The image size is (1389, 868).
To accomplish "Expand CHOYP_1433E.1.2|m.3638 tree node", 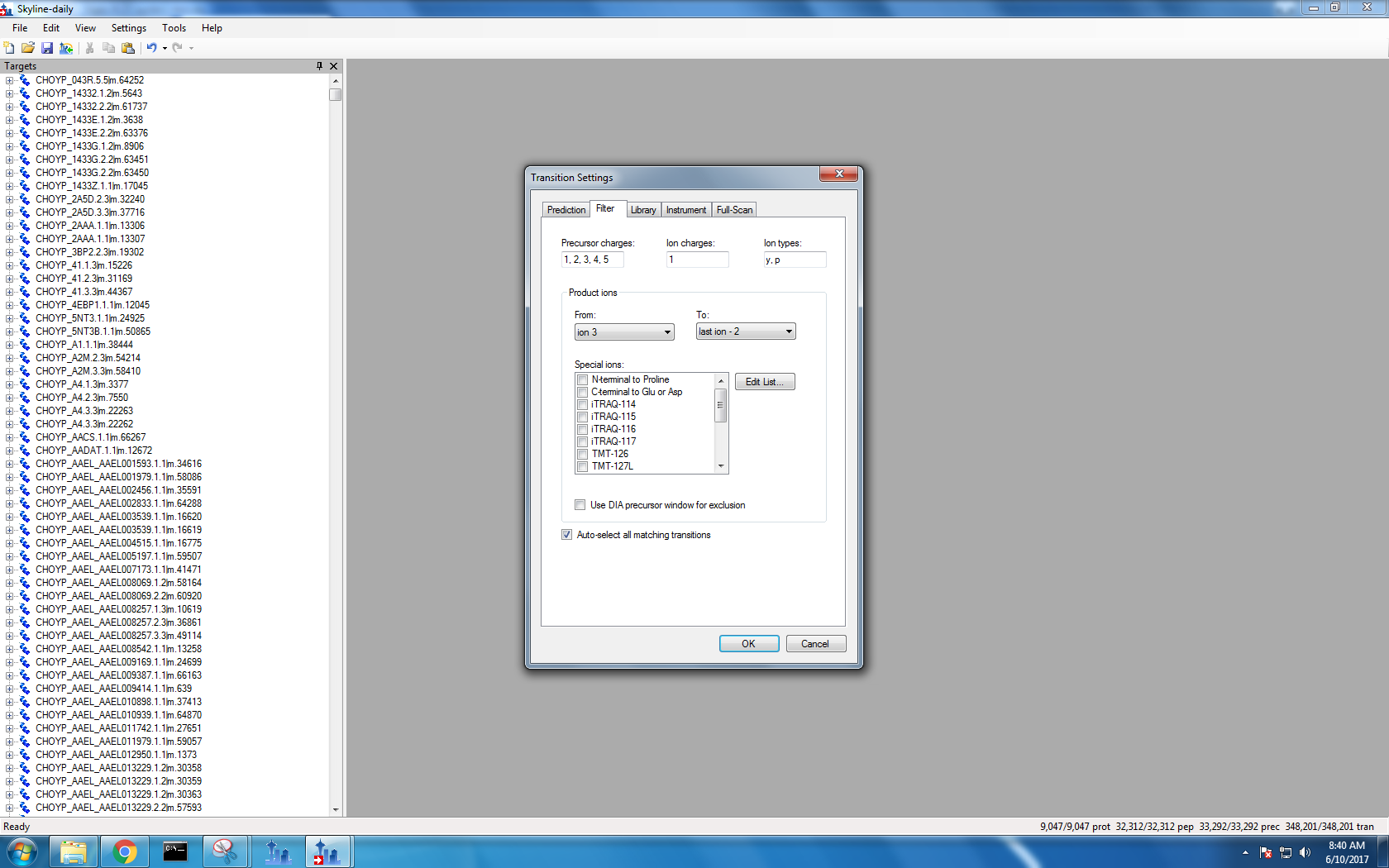I will 9,120.
